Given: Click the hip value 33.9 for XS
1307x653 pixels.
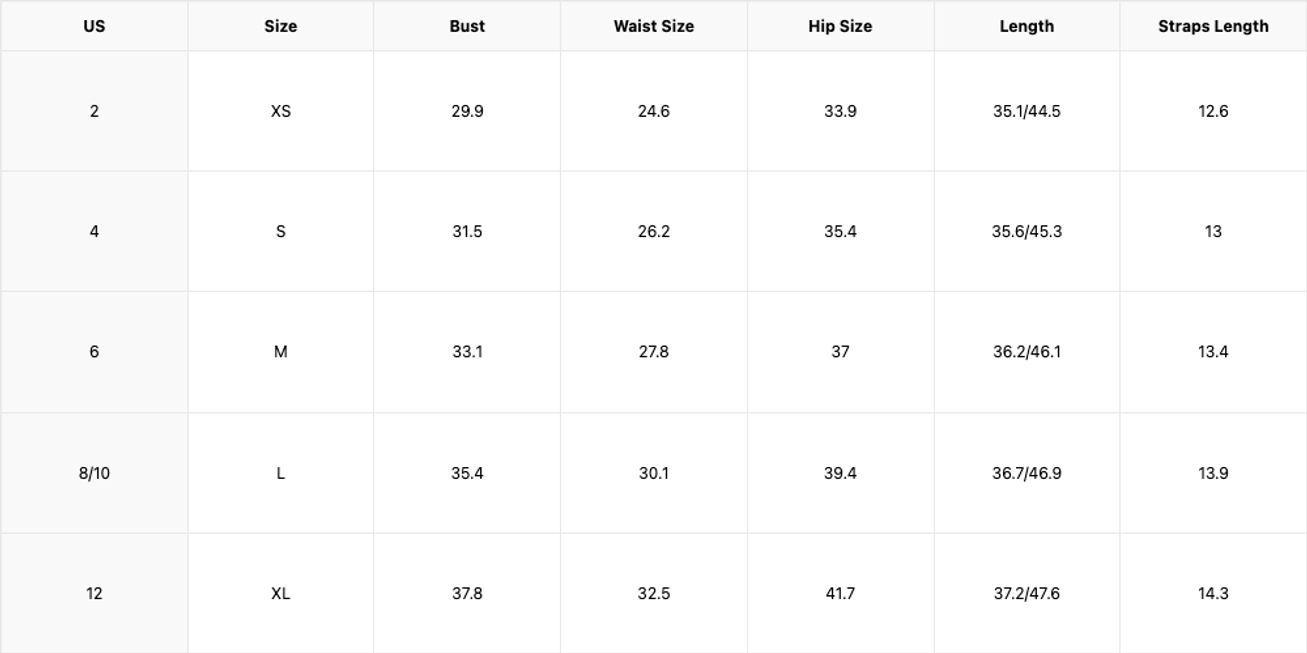Looking at the screenshot, I should point(840,111).
